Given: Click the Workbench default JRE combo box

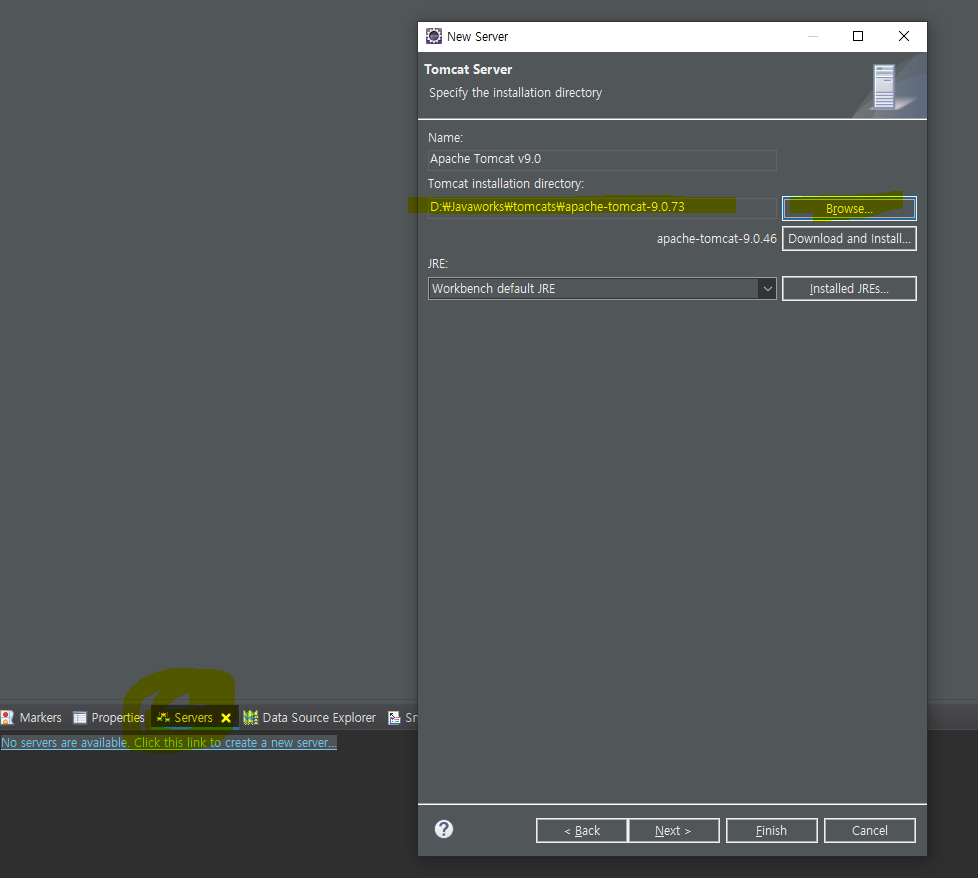Looking at the screenshot, I should pos(602,289).
